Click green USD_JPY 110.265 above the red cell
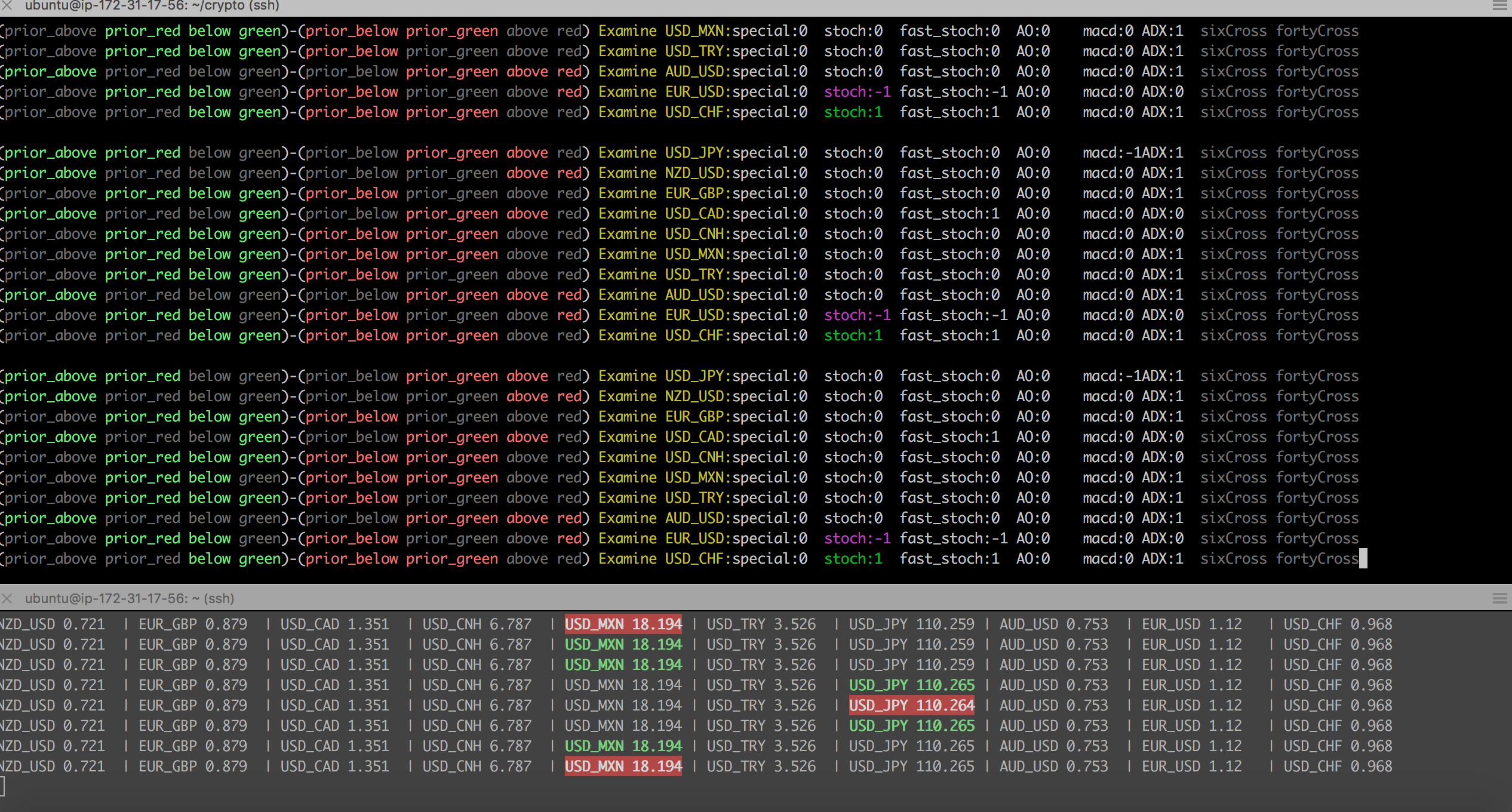 tap(911, 685)
